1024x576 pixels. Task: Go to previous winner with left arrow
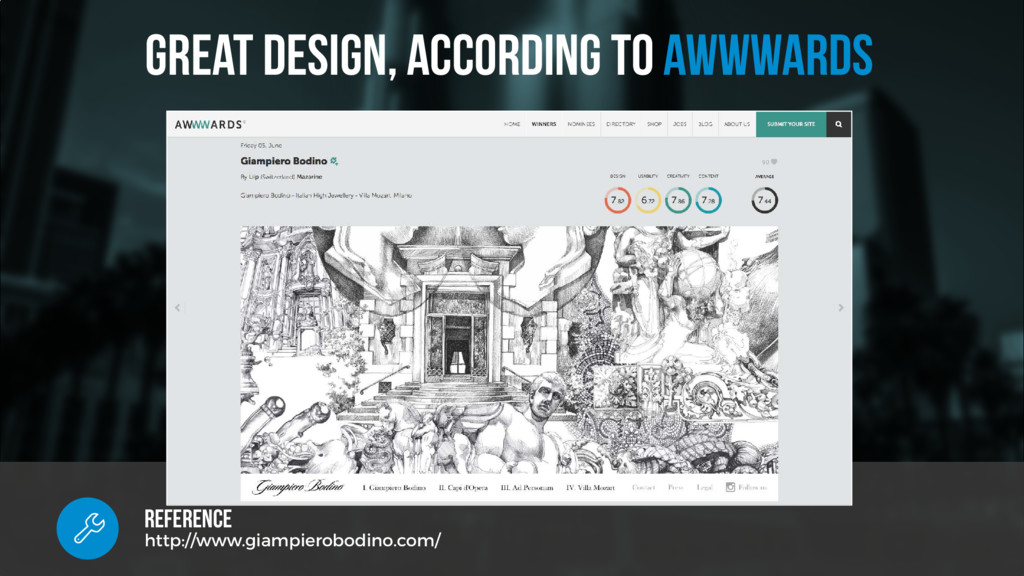[x=178, y=308]
